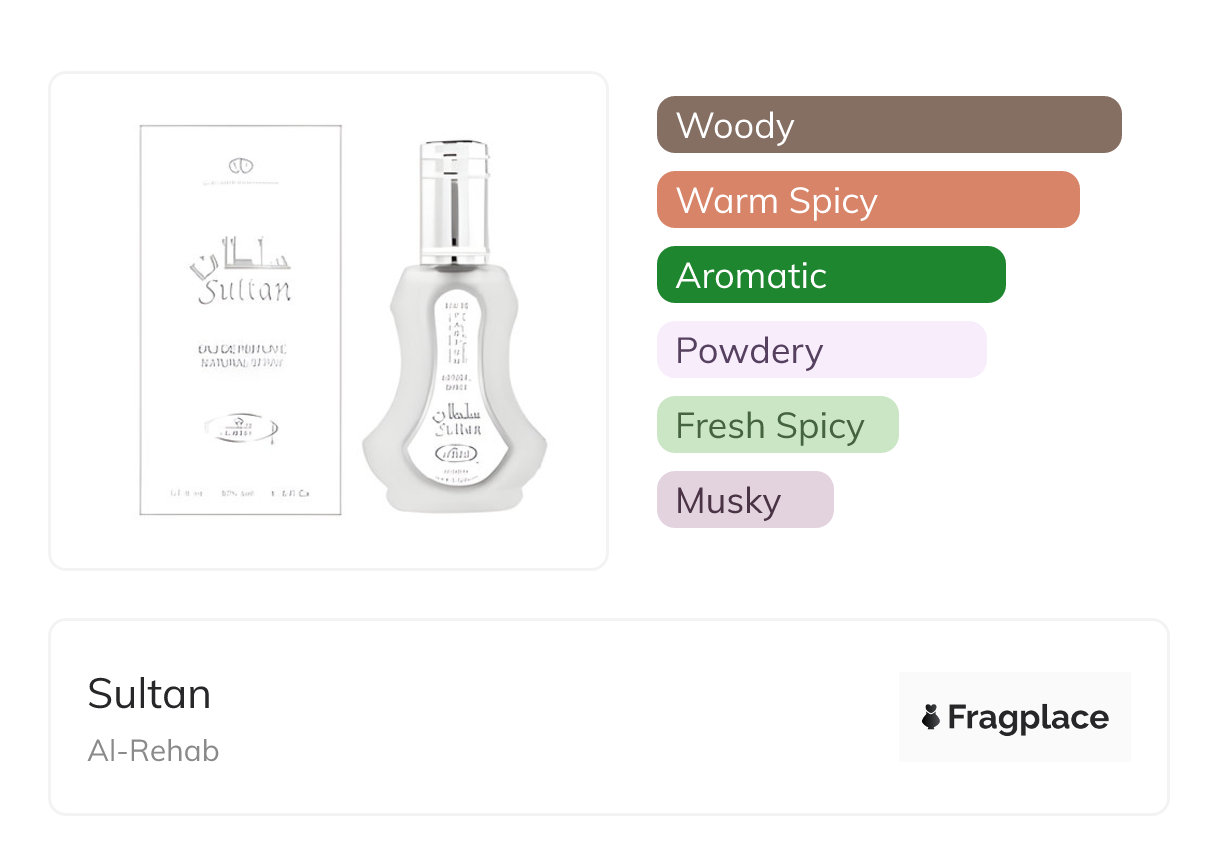The image size is (1218, 864).
Task: Select the Woody accord bar
Action: [x=888, y=125]
